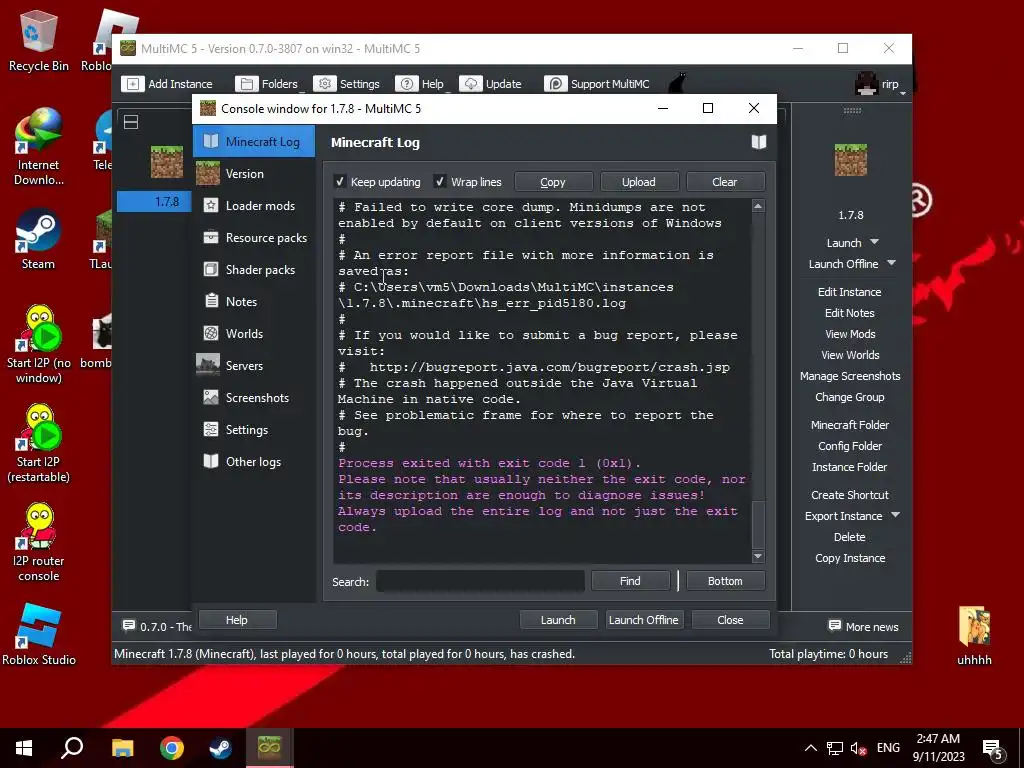
Task: Open the Notes page
Action: [254, 301]
